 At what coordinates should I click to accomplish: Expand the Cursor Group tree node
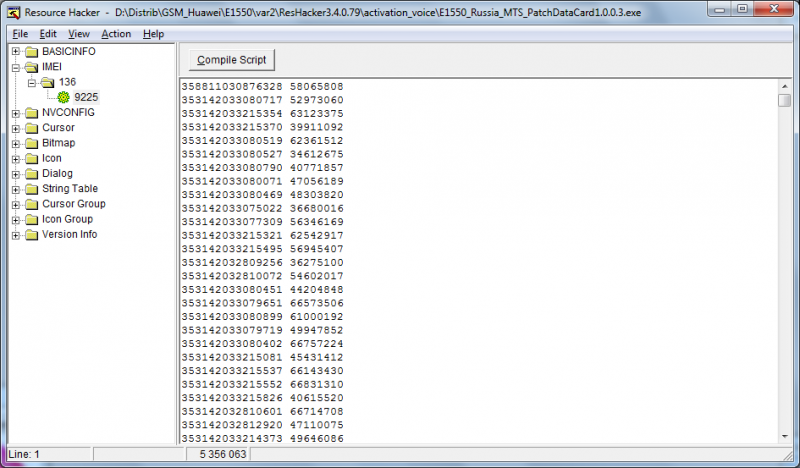16,205
